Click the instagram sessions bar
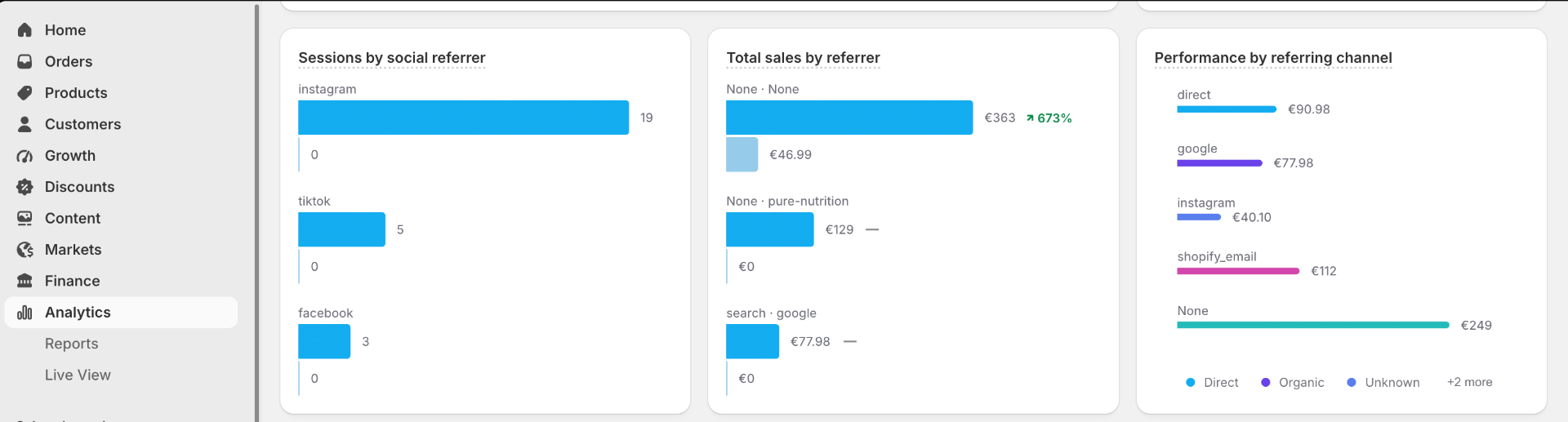 [x=464, y=118]
